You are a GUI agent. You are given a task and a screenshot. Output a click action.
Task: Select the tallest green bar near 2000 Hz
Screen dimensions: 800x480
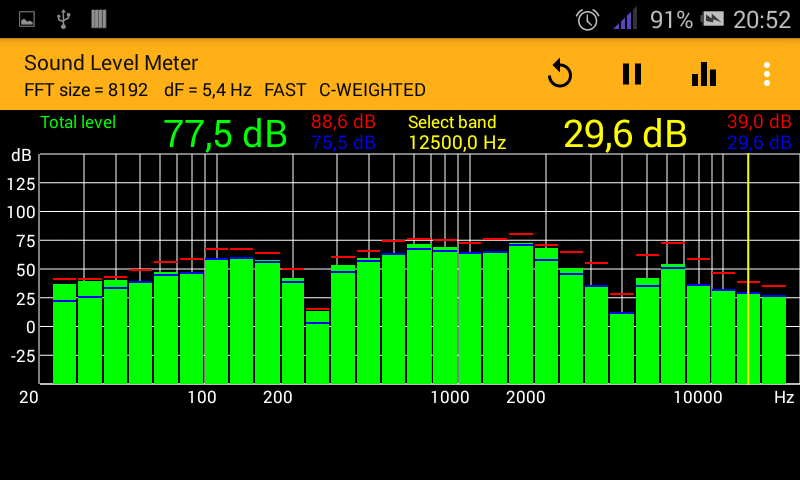(521, 313)
